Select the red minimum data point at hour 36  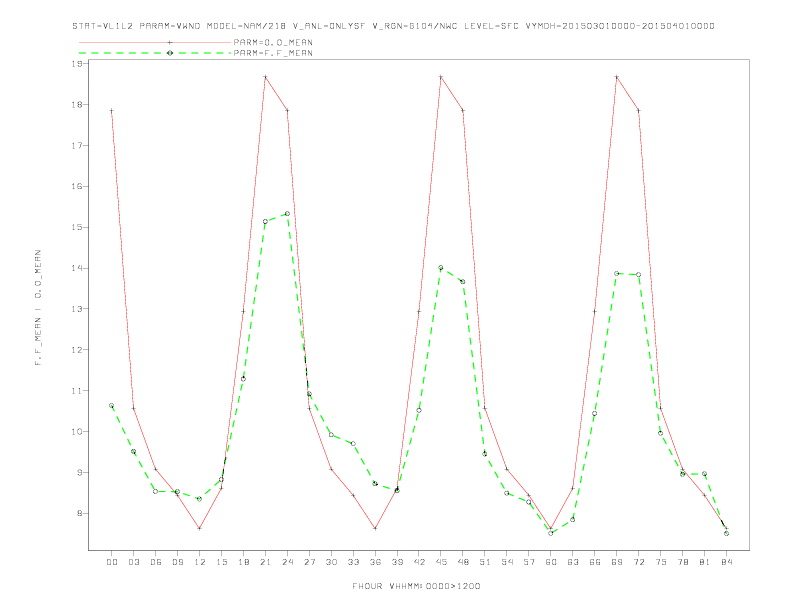click(375, 528)
